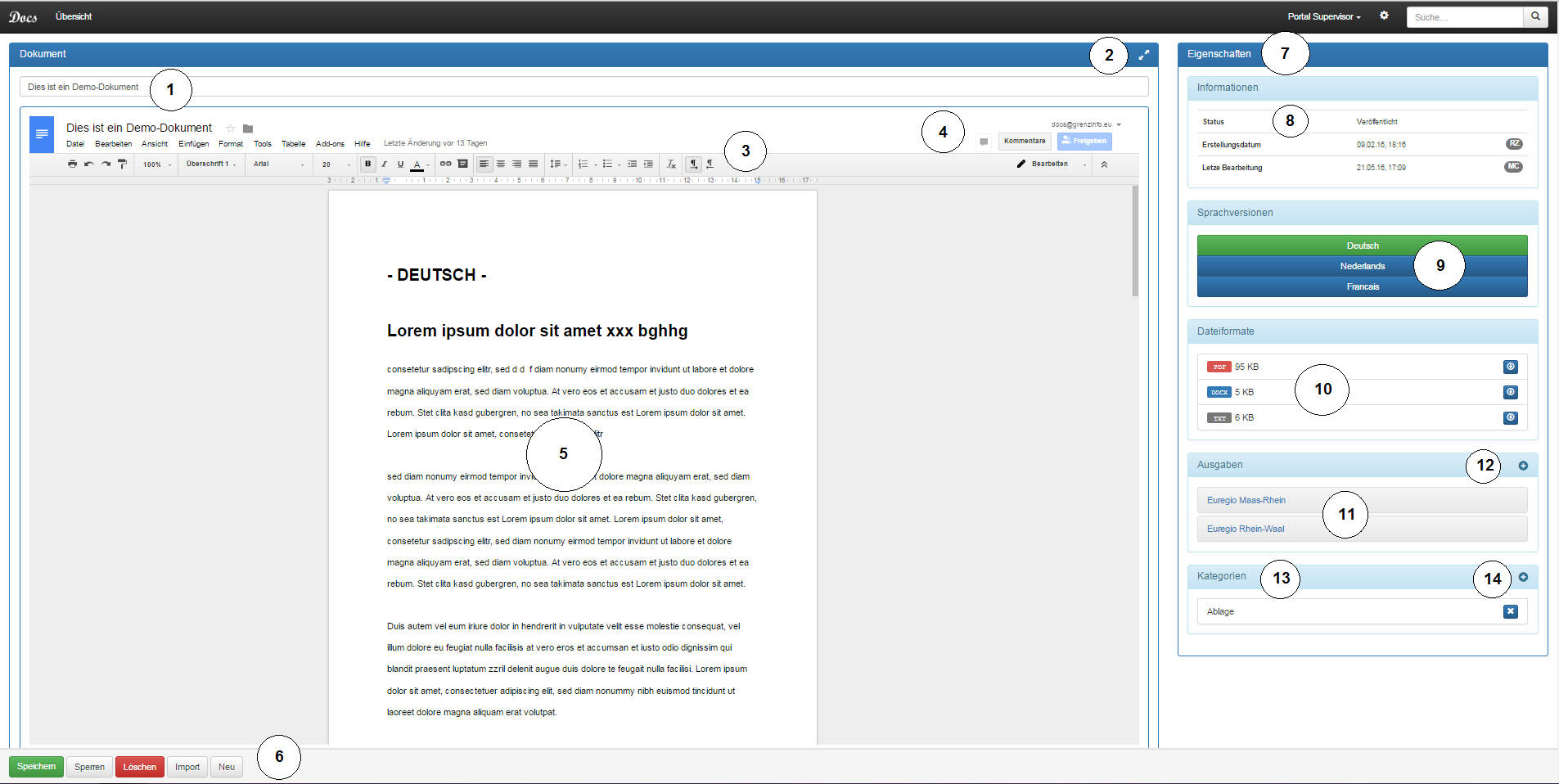The image size is (1559, 784).
Task: Click the green Speichern button
Action: pyautogui.click(x=36, y=767)
